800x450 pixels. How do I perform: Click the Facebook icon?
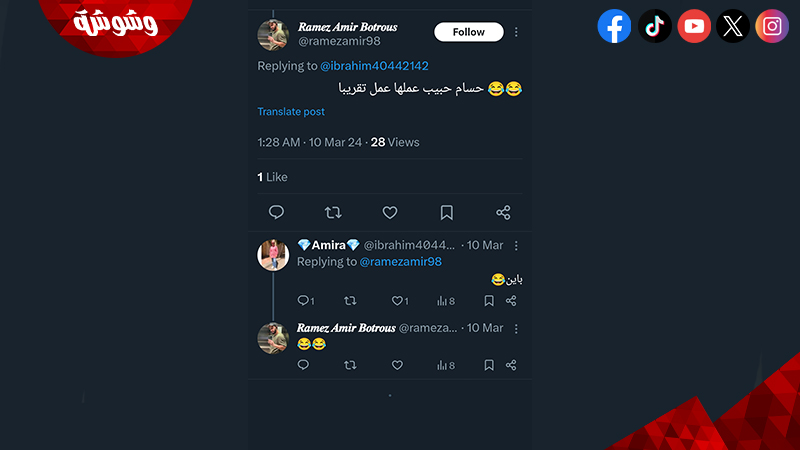pos(614,26)
